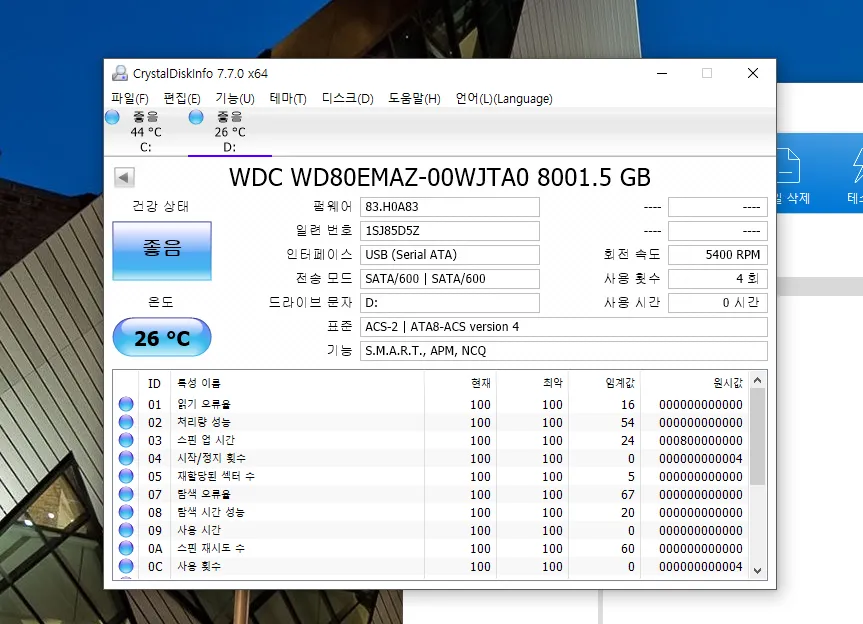Click status orb for attribute 02
The width and height of the screenshot is (863, 624).
point(126,422)
